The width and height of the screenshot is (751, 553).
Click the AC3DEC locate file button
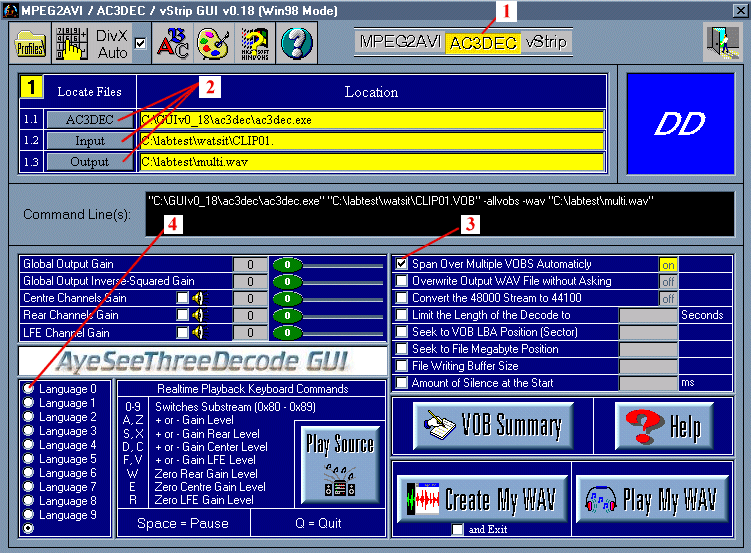click(x=90, y=119)
